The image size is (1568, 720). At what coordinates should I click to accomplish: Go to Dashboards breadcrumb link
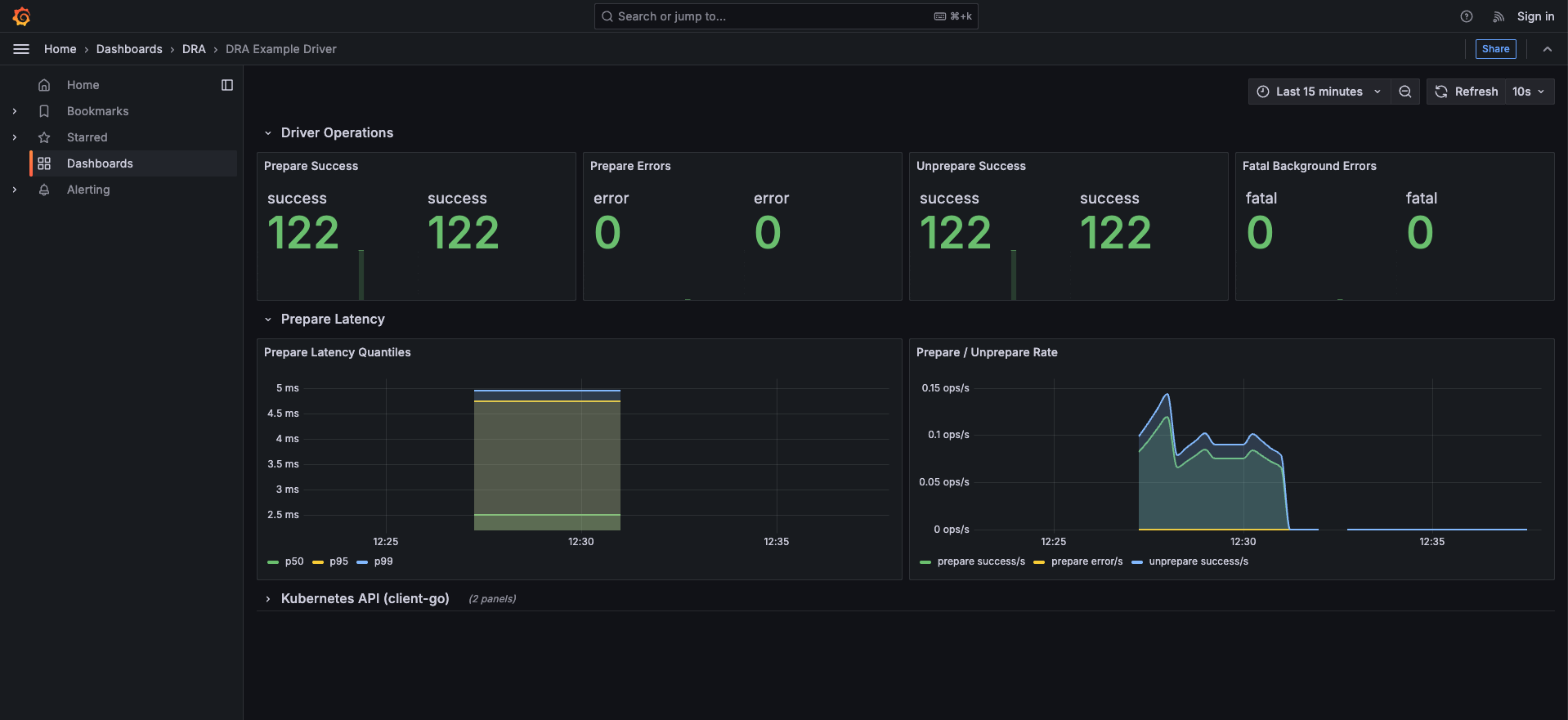(x=129, y=49)
